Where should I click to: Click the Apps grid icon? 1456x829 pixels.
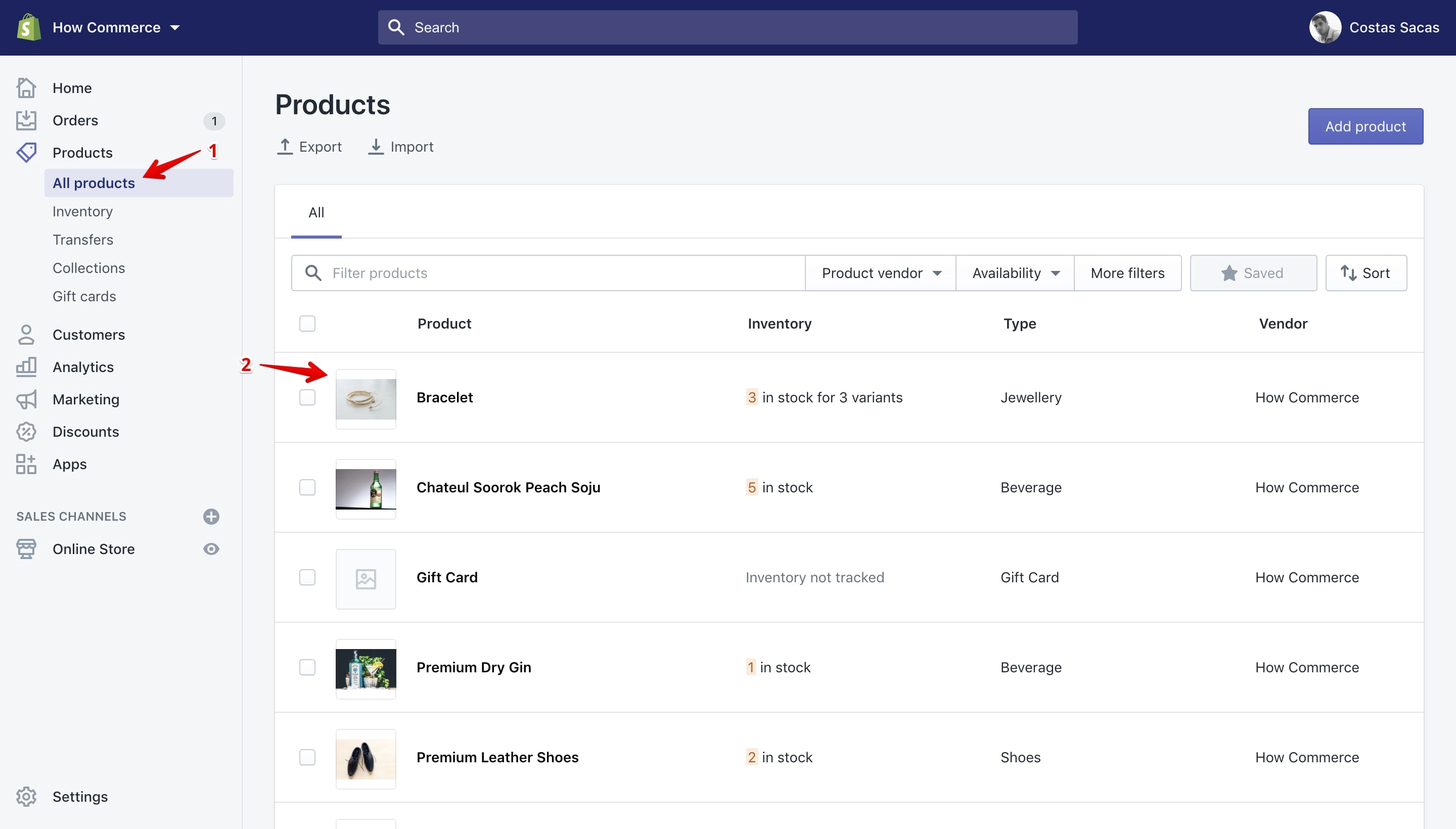26,464
